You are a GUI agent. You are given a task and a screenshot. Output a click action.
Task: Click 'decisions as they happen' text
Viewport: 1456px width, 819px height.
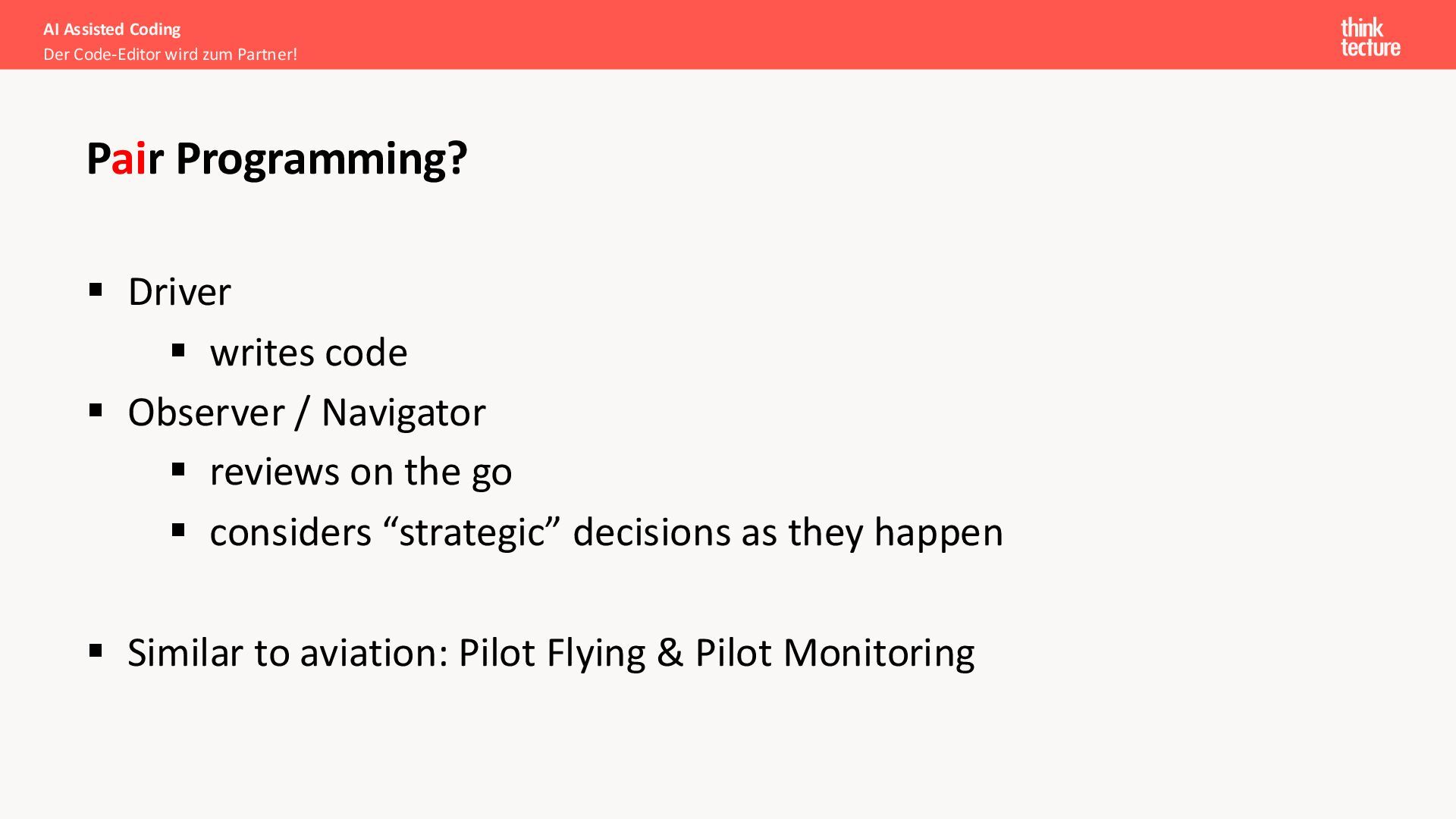click(788, 532)
